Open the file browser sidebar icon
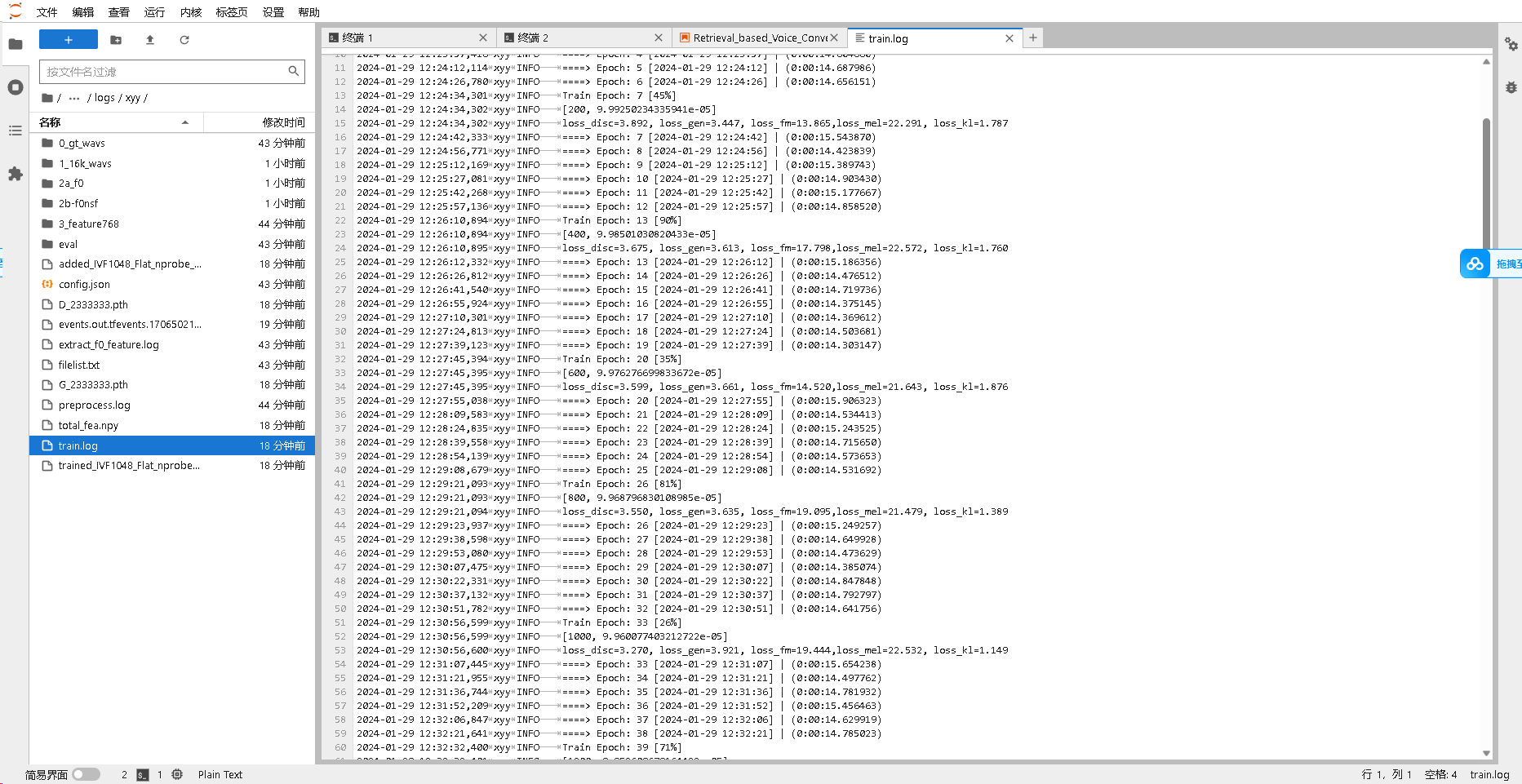This screenshot has height=784, width=1522. (15, 44)
